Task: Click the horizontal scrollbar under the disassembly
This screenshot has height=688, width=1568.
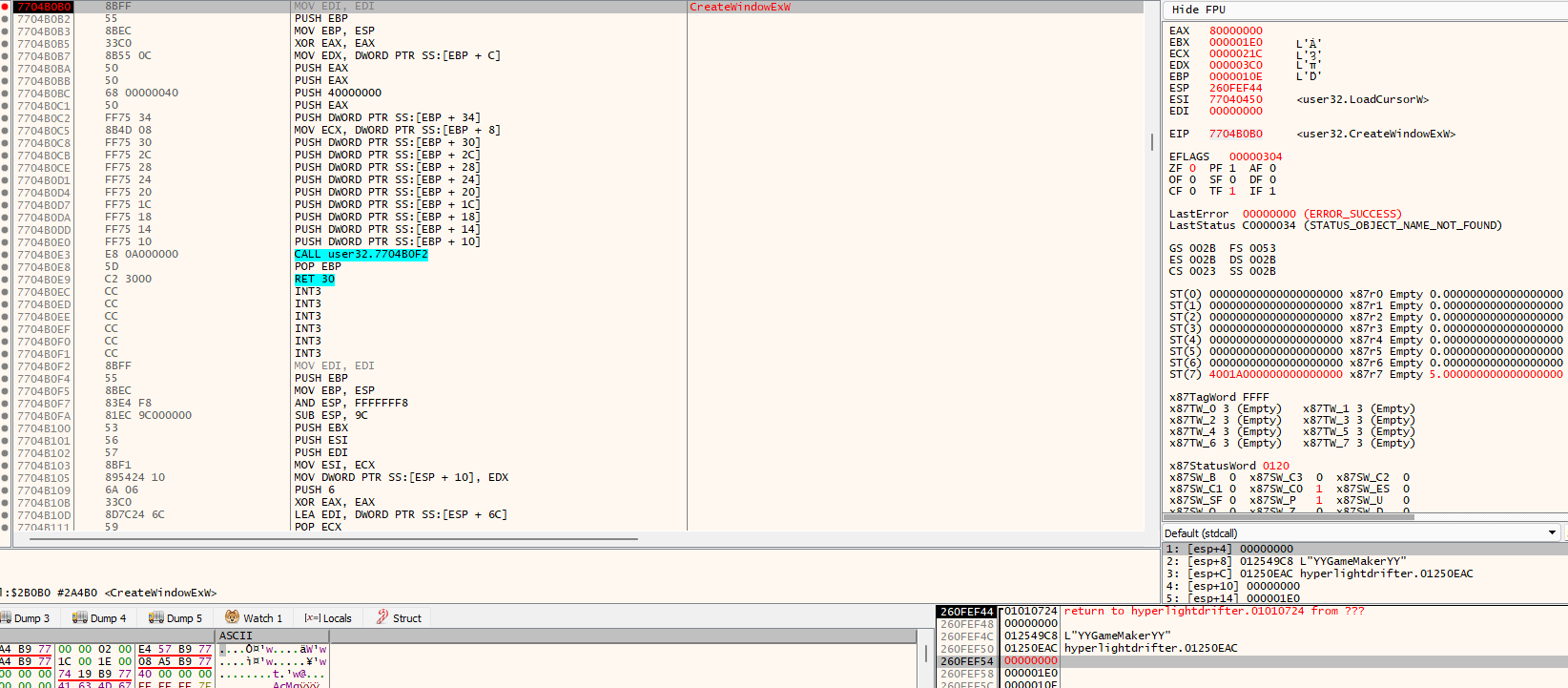Action: tap(334, 539)
